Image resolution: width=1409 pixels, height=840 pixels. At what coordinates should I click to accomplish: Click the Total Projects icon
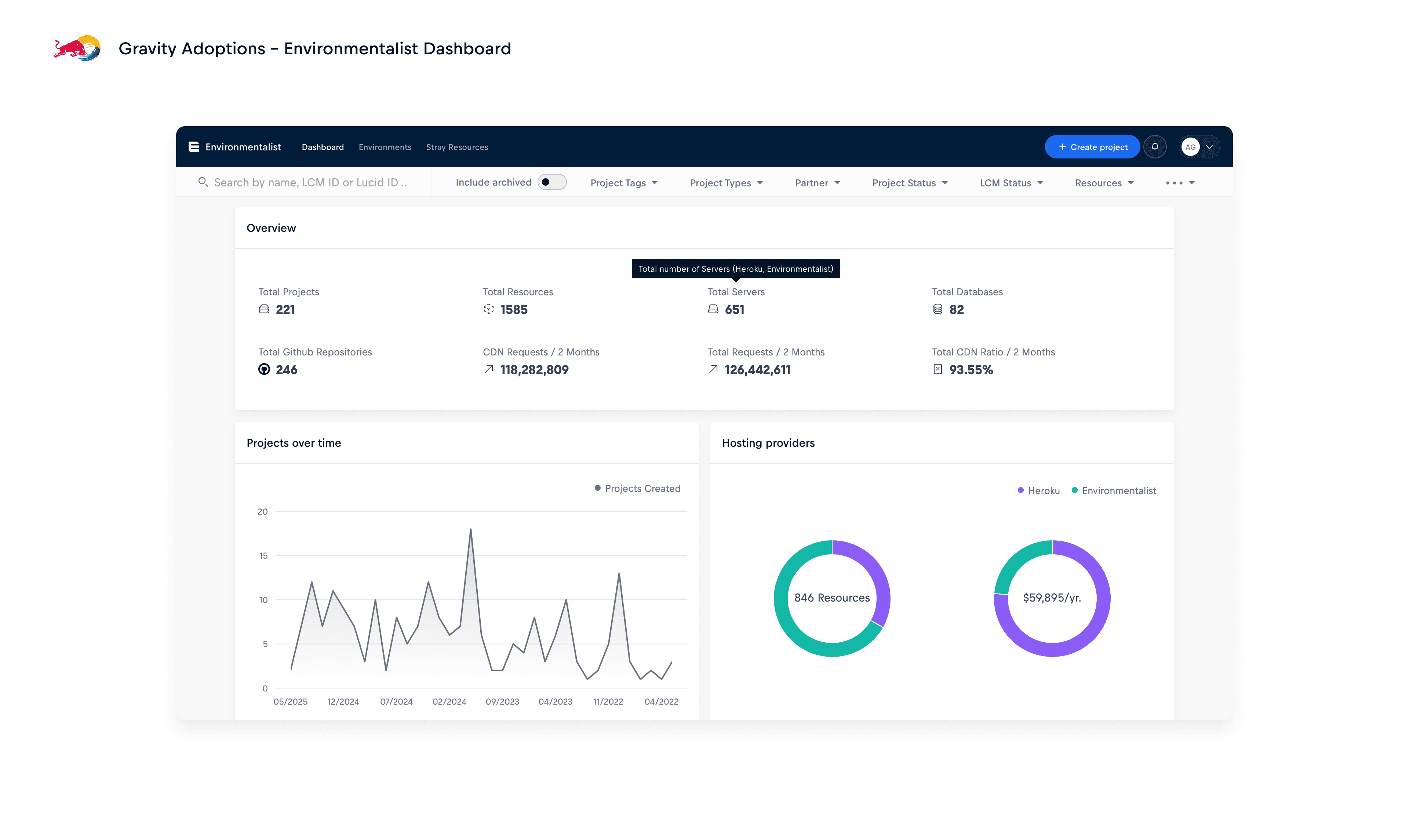pyautogui.click(x=264, y=309)
